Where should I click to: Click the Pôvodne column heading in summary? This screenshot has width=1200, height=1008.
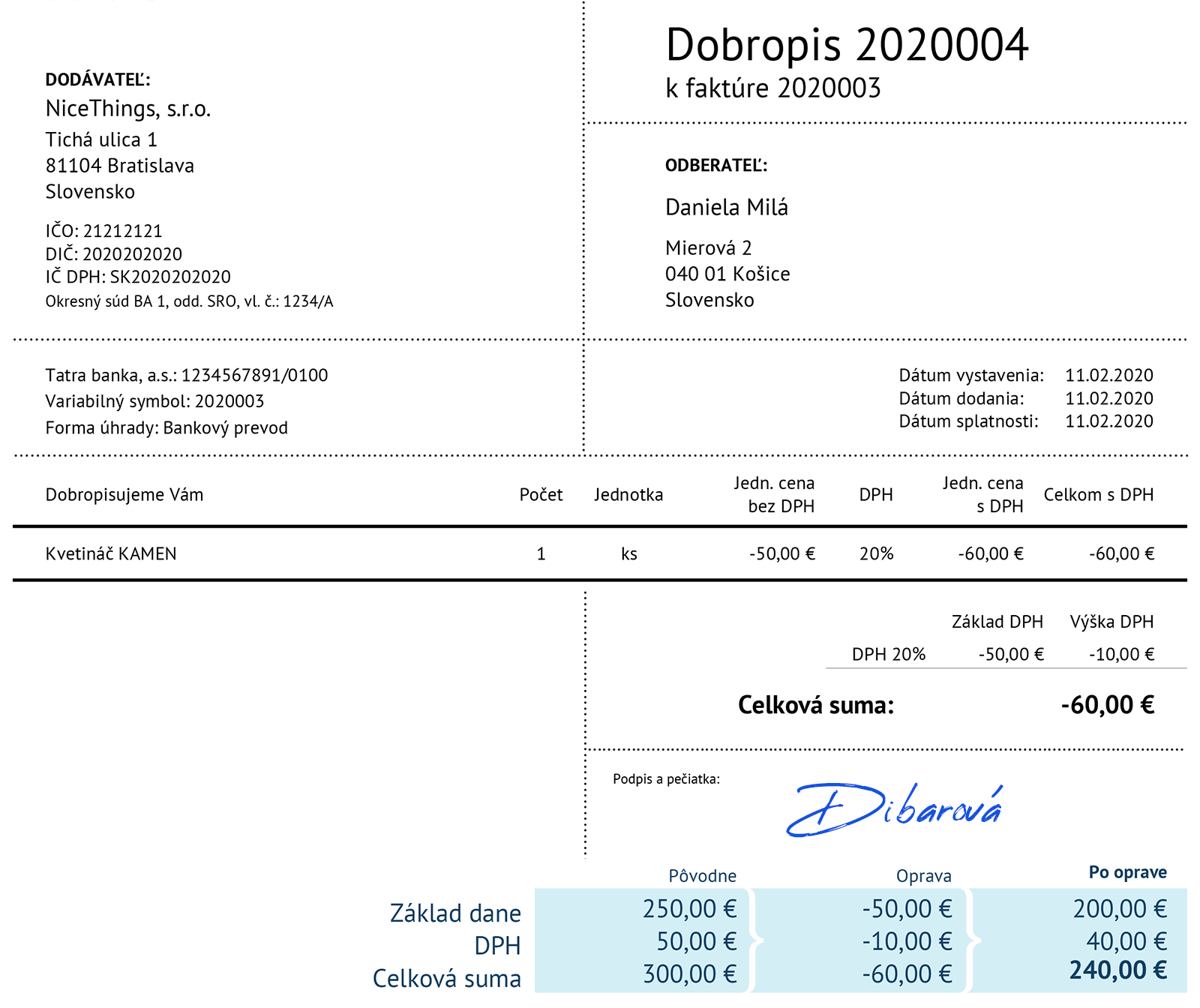[702, 876]
